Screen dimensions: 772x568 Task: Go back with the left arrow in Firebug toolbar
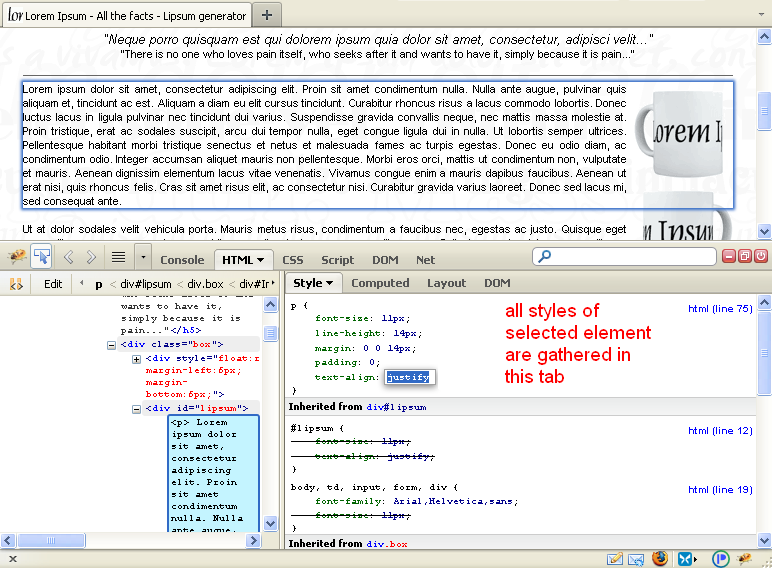[x=68, y=256]
